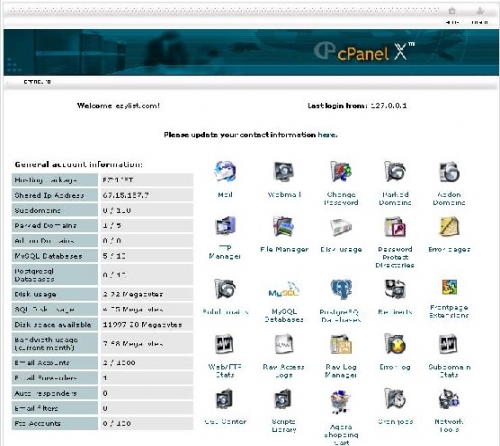500x446 pixels.
Task: Open the Raw Log Manager icon
Action: coord(341,344)
